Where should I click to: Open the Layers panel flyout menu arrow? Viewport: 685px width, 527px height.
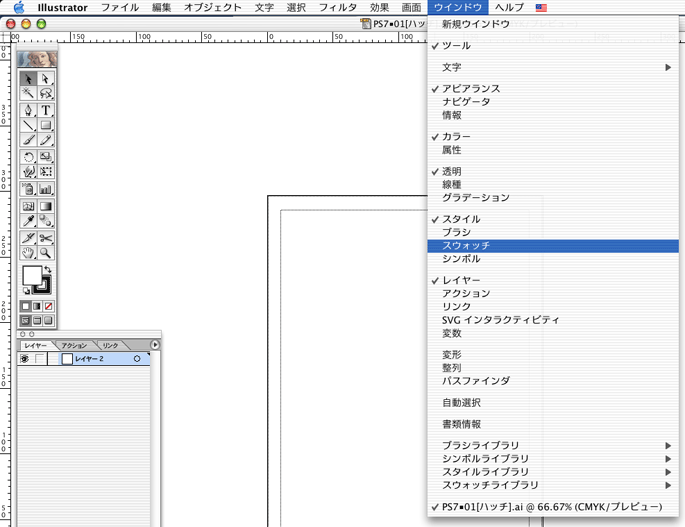(x=155, y=345)
